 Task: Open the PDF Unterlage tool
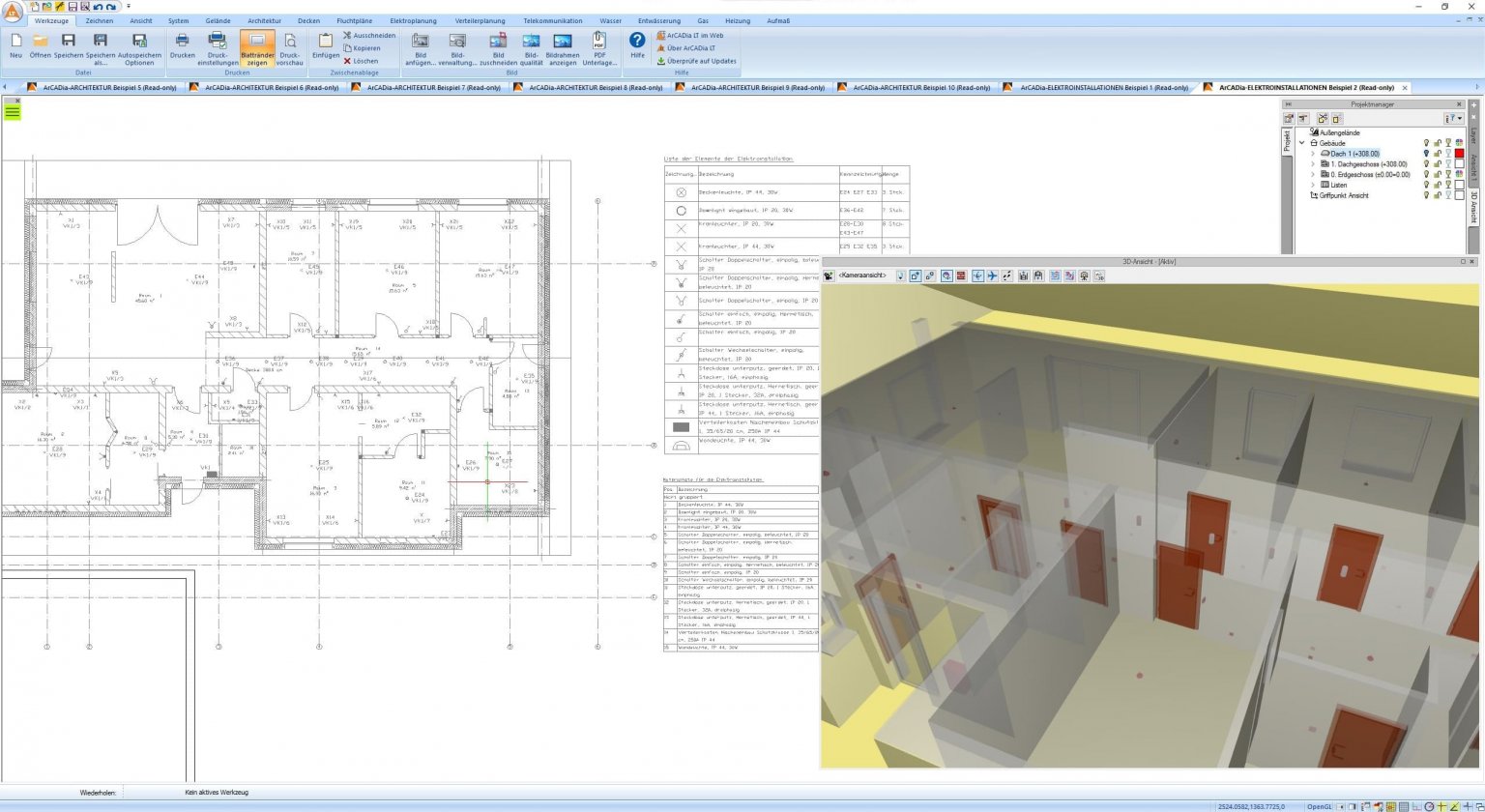tap(599, 46)
